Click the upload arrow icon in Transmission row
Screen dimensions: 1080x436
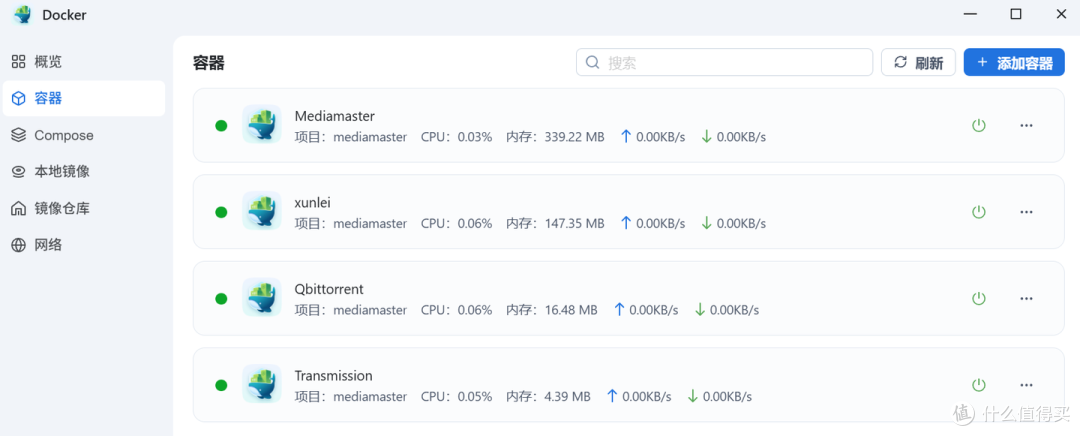tap(612, 396)
